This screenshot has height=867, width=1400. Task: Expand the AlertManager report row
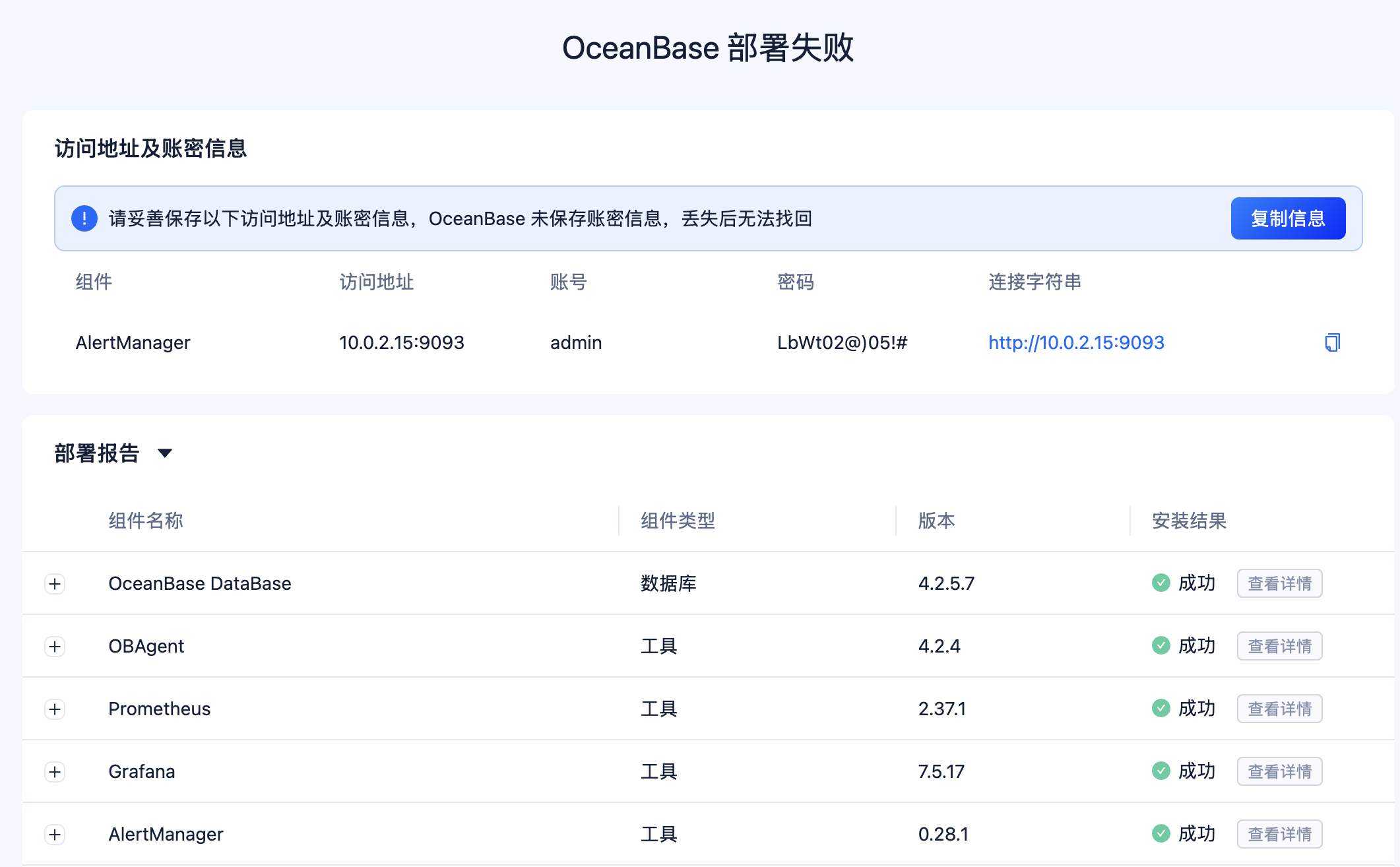[55, 835]
